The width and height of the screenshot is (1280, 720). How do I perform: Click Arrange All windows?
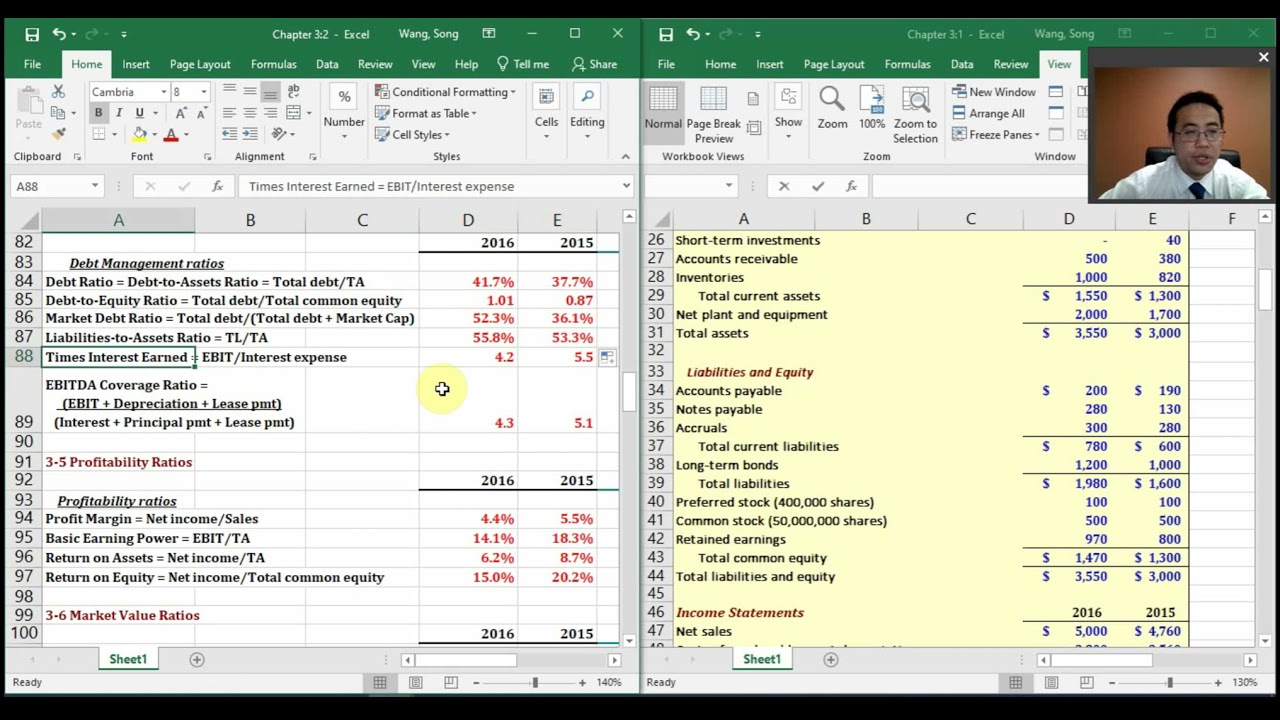[988, 113]
